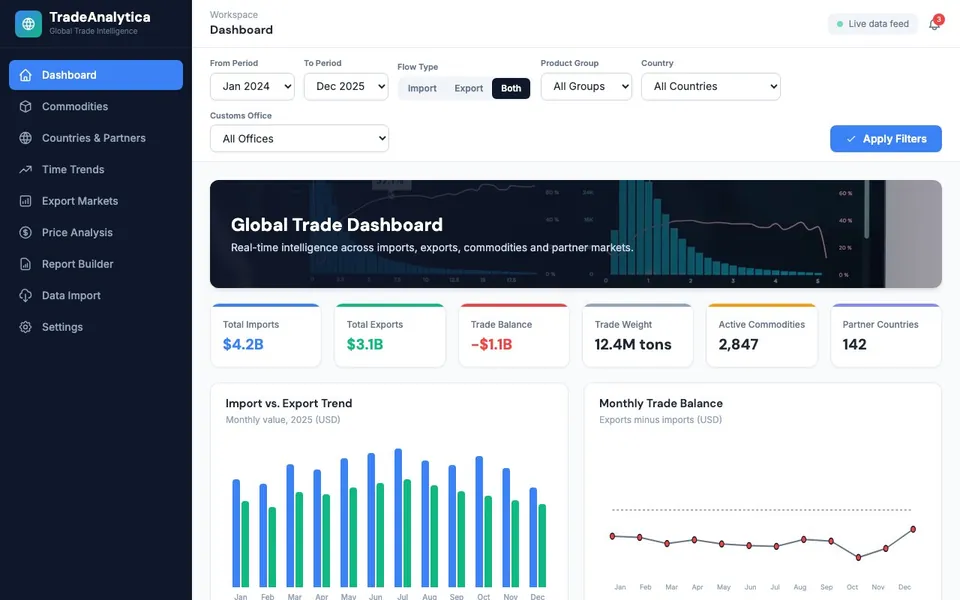The width and height of the screenshot is (960, 600).
Task: Navigate to Time Trends
Action: click(96, 170)
